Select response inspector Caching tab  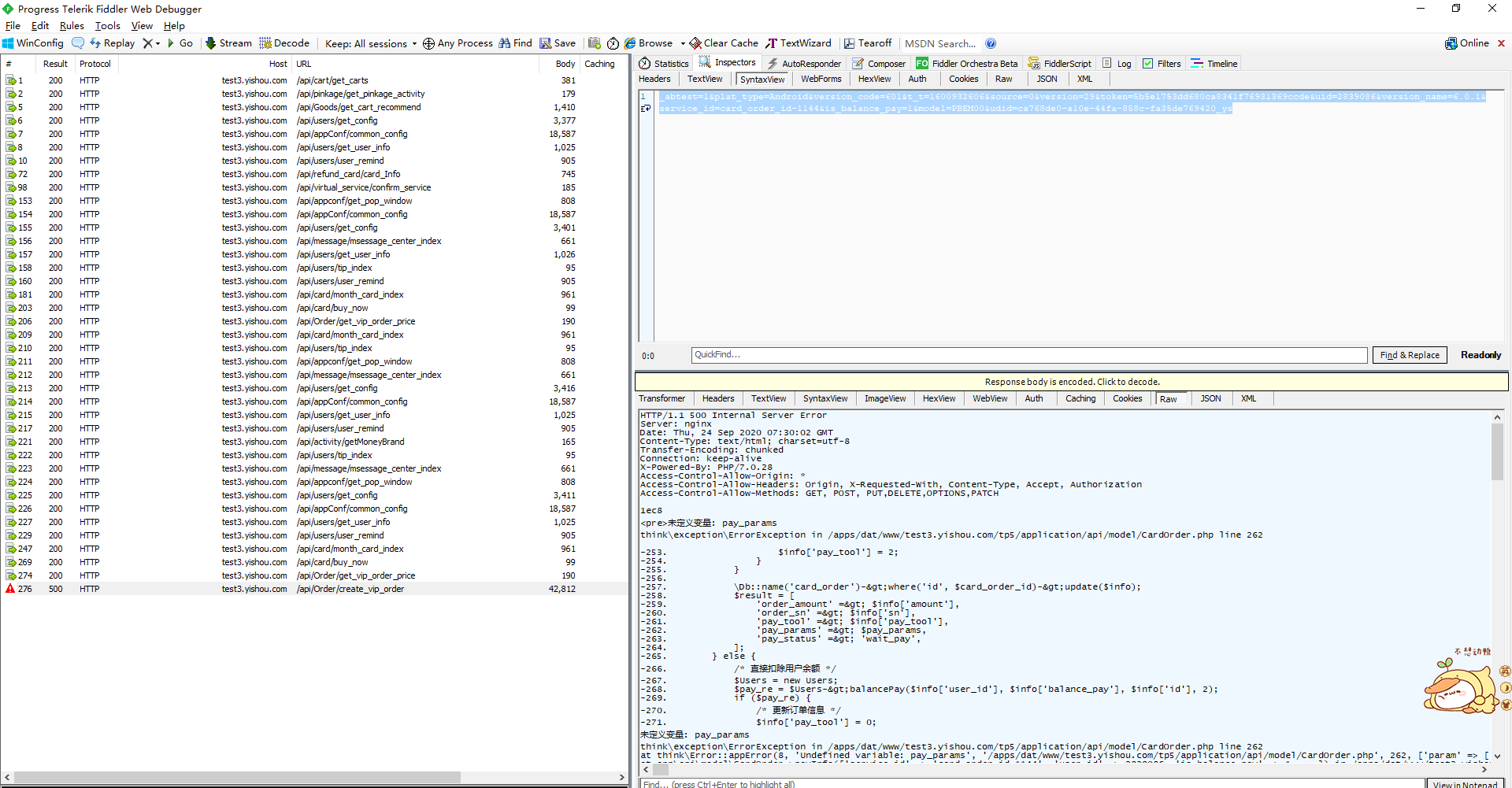(x=1080, y=398)
